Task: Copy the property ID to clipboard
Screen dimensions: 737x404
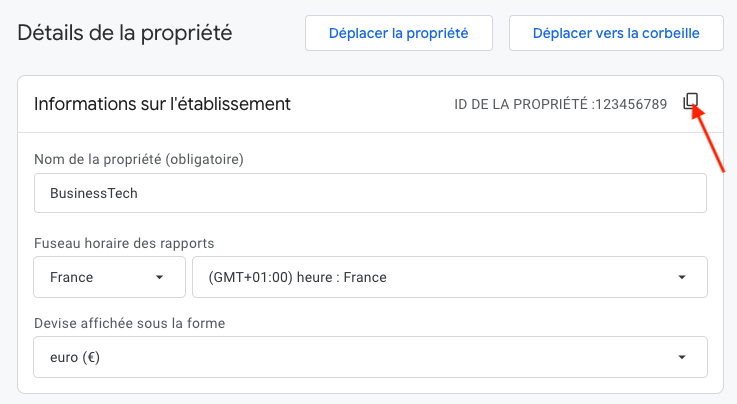Action: [x=691, y=102]
